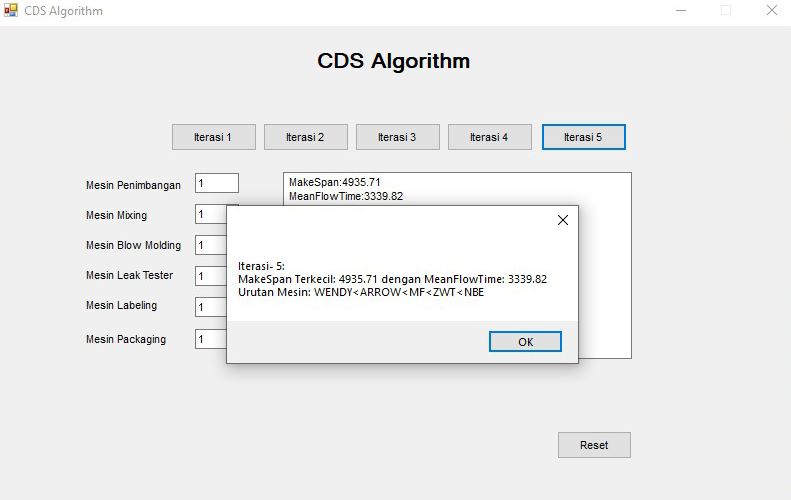Focus the Mesin Packaging input field
The width and height of the screenshot is (791, 500).
tap(211, 339)
